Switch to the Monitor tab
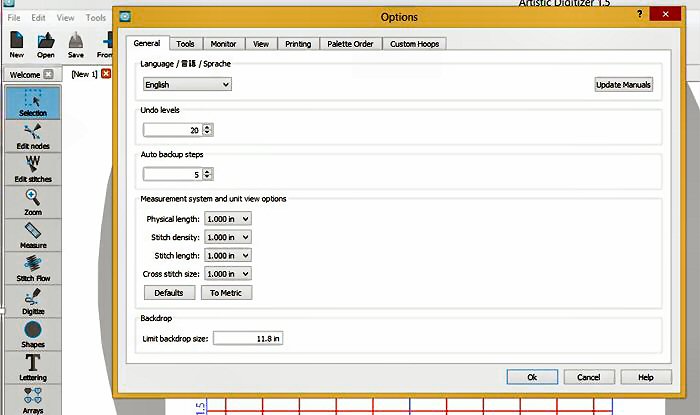 tap(223, 44)
